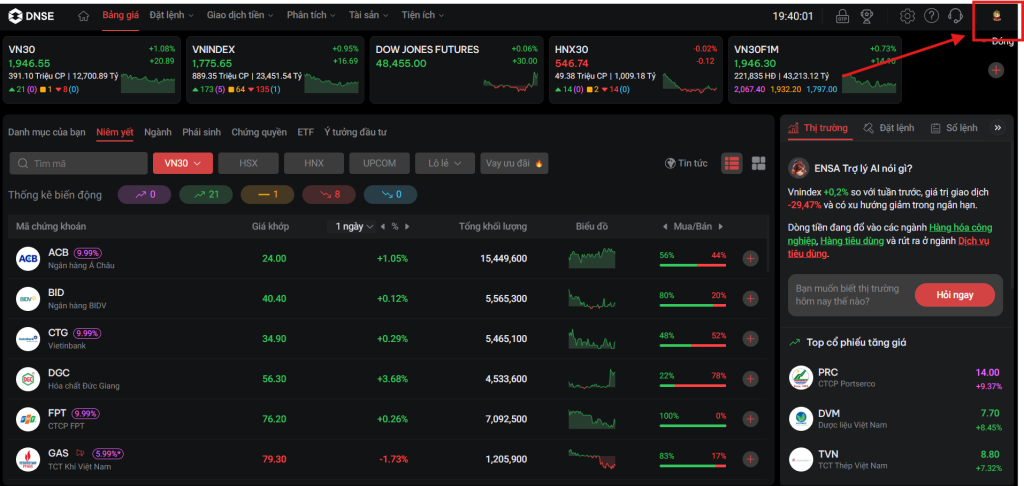Switch to grid view layout
The image size is (1024, 486).
[x=758, y=163]
